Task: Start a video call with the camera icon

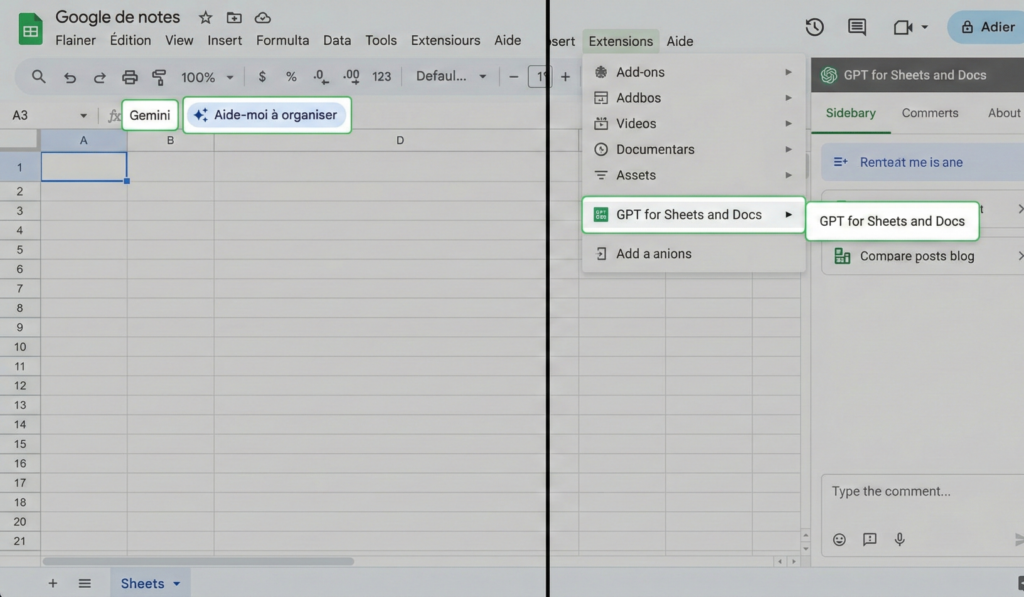Action: pos(903,28)
